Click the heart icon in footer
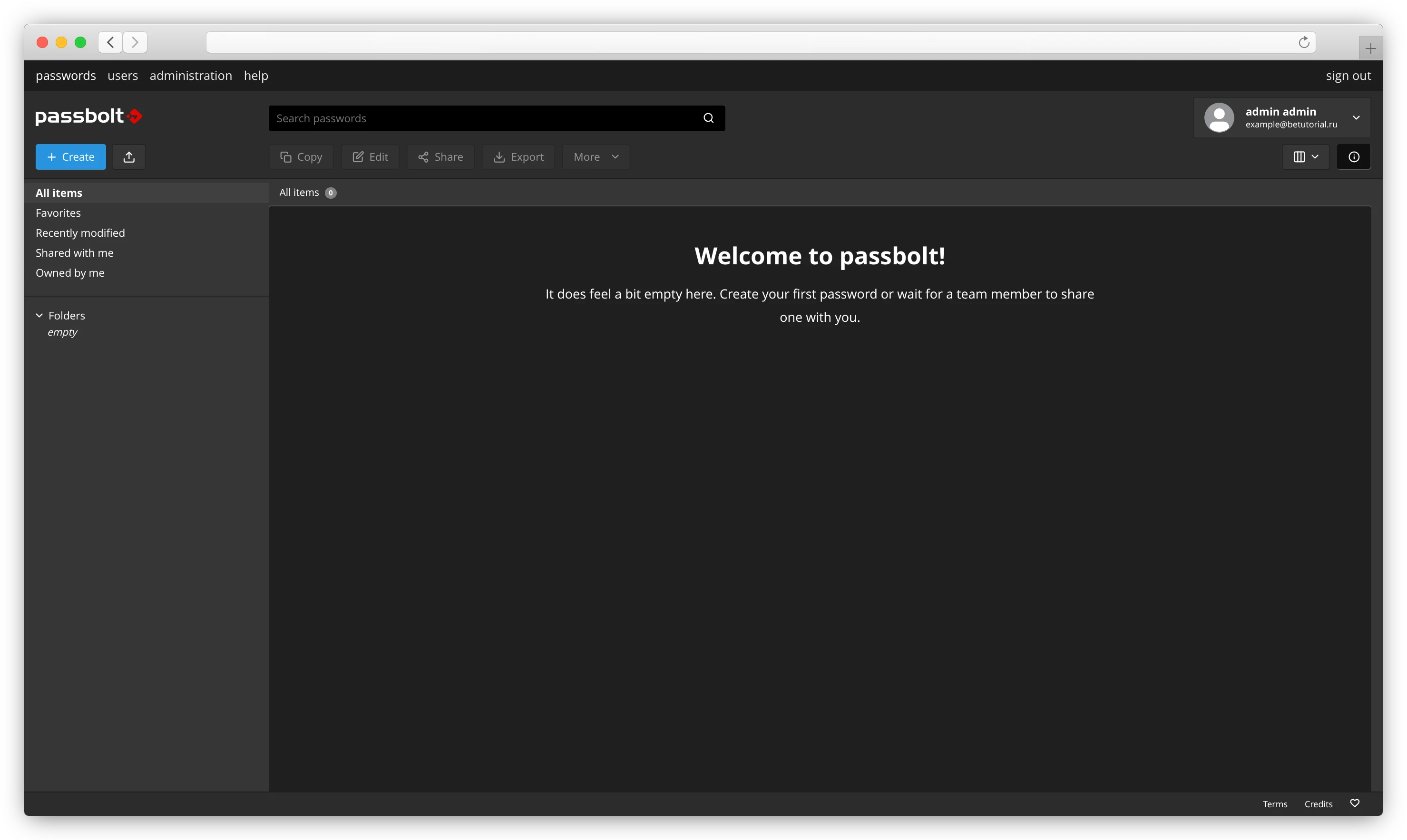This screenshot has height=840, width=1407. tap(1354, 803)
